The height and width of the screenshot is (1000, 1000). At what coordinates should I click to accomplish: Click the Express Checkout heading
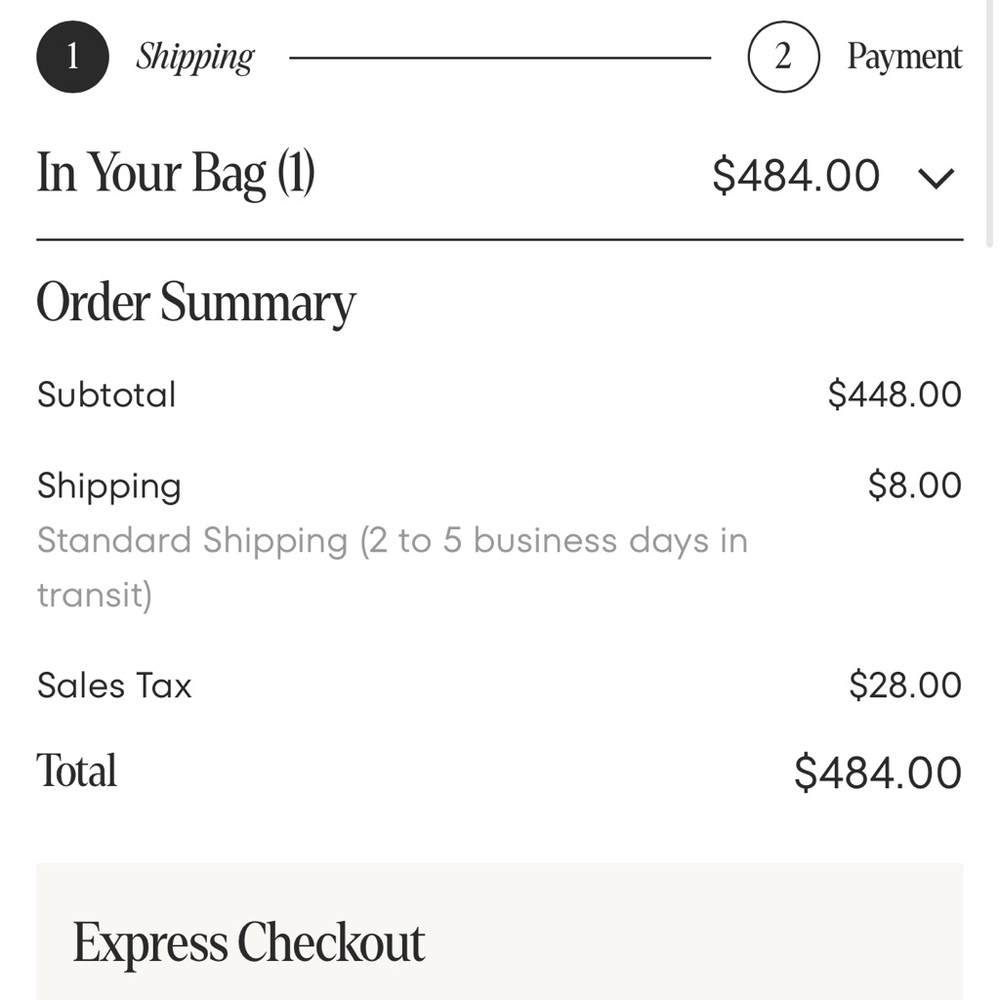[x=249, y=943]
